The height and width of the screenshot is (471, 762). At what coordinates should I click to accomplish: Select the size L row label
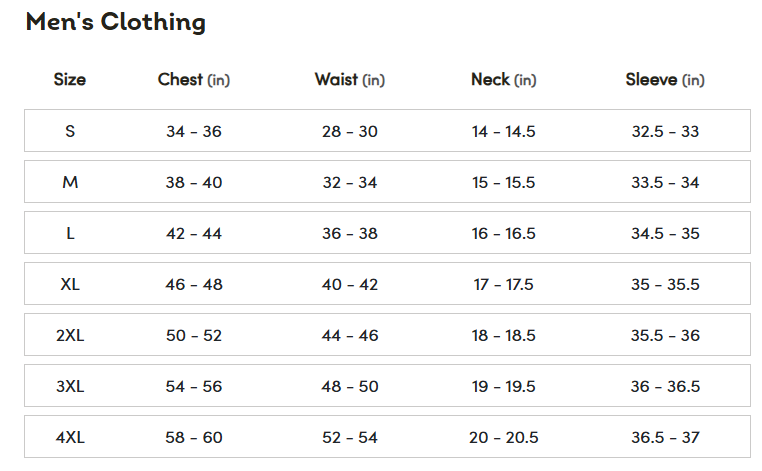[x=70, y=233]
